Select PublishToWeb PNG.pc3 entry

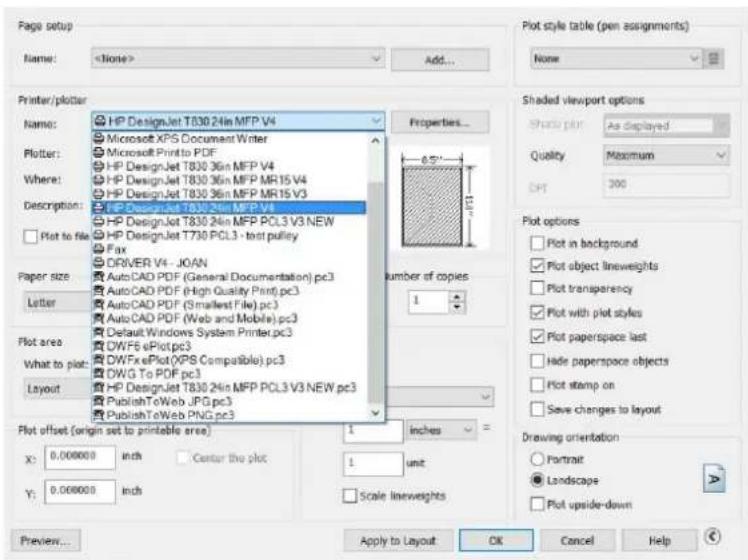(x=231, y=415)
